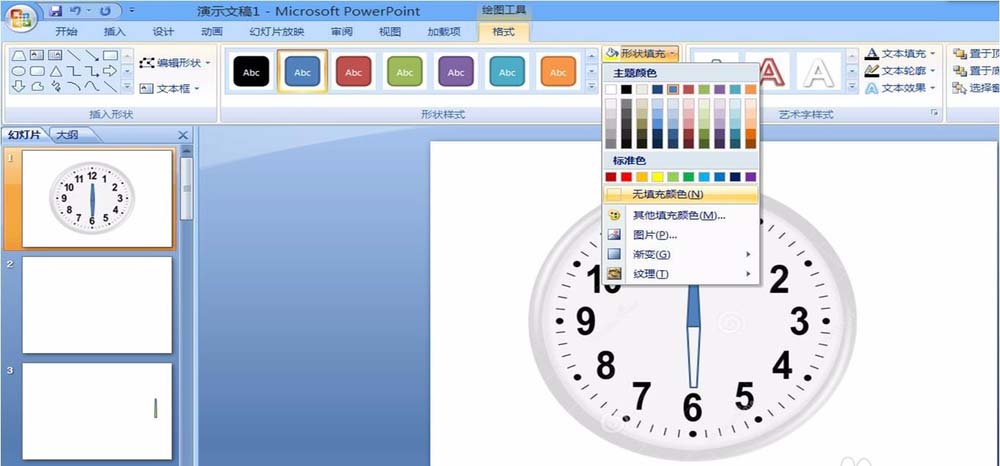Viewport: 1000px width, 466px height.
Task: Choose purple from standard colors
Action: click(751, 177)
